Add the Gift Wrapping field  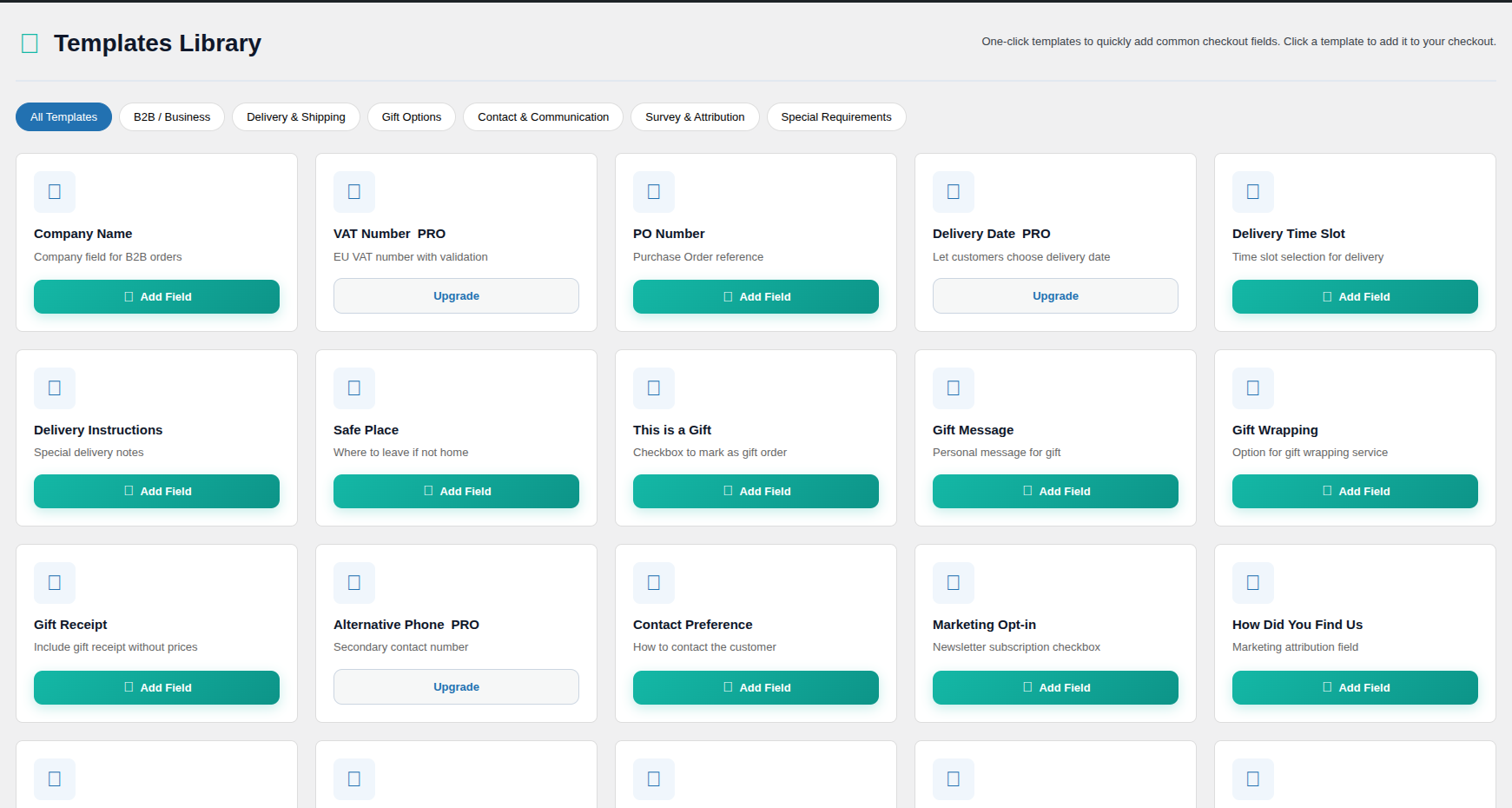1355,492
